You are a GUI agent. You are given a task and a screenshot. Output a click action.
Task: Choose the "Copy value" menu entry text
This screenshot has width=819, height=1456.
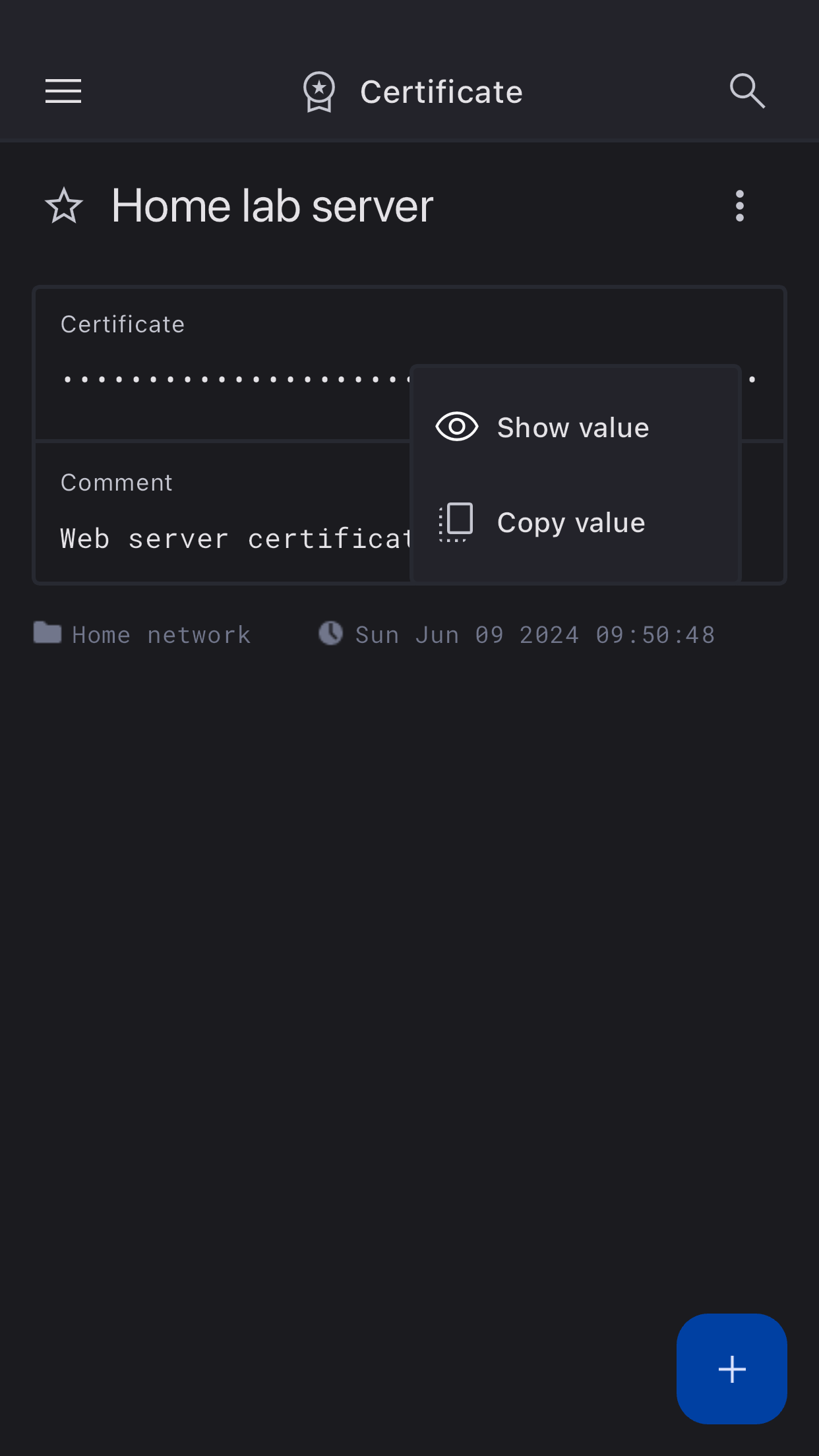(571, 523)
